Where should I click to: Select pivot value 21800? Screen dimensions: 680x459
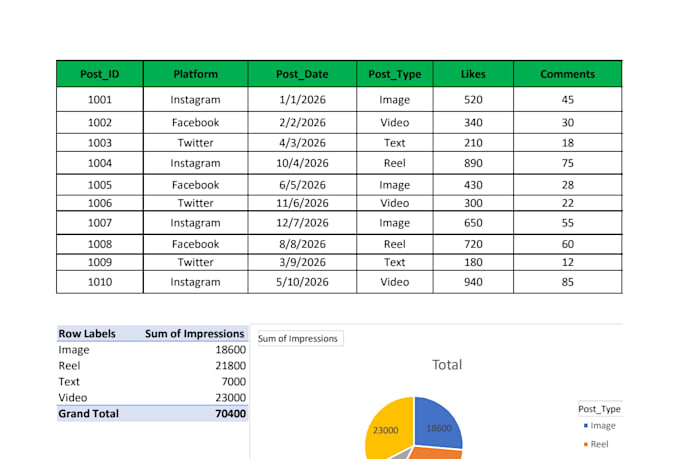231,366
